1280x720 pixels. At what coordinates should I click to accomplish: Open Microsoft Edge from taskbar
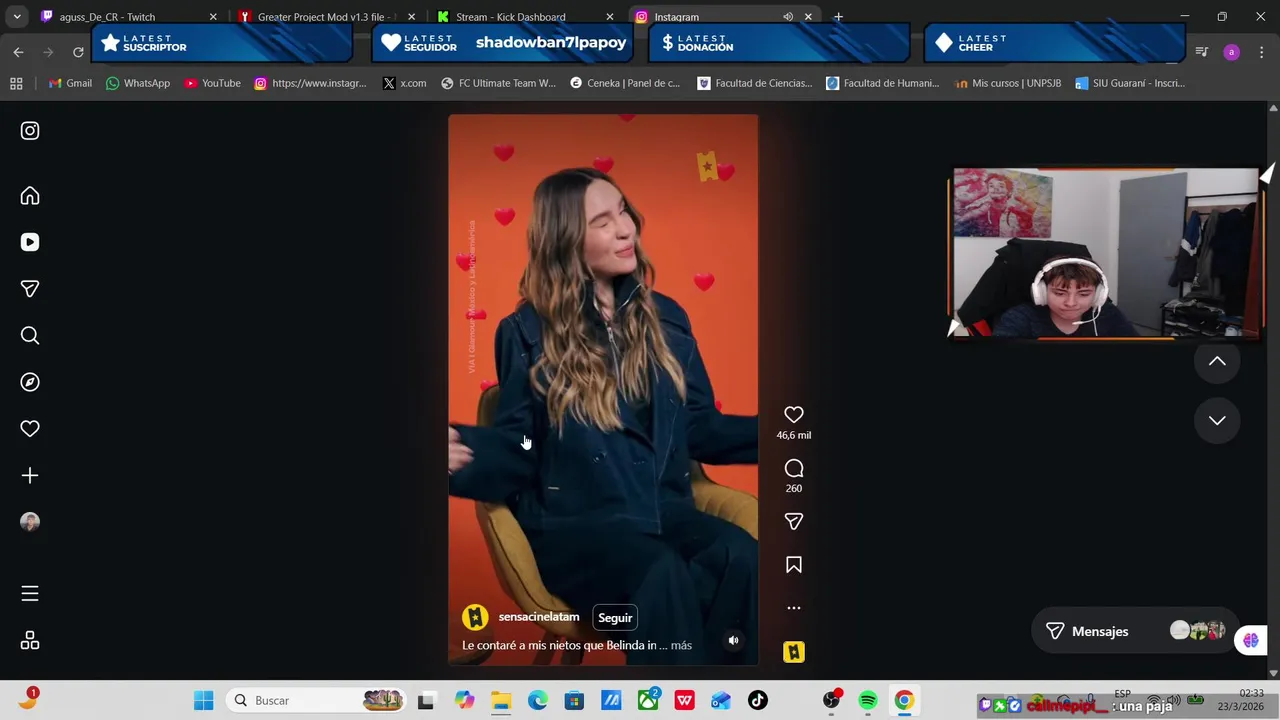538,701
